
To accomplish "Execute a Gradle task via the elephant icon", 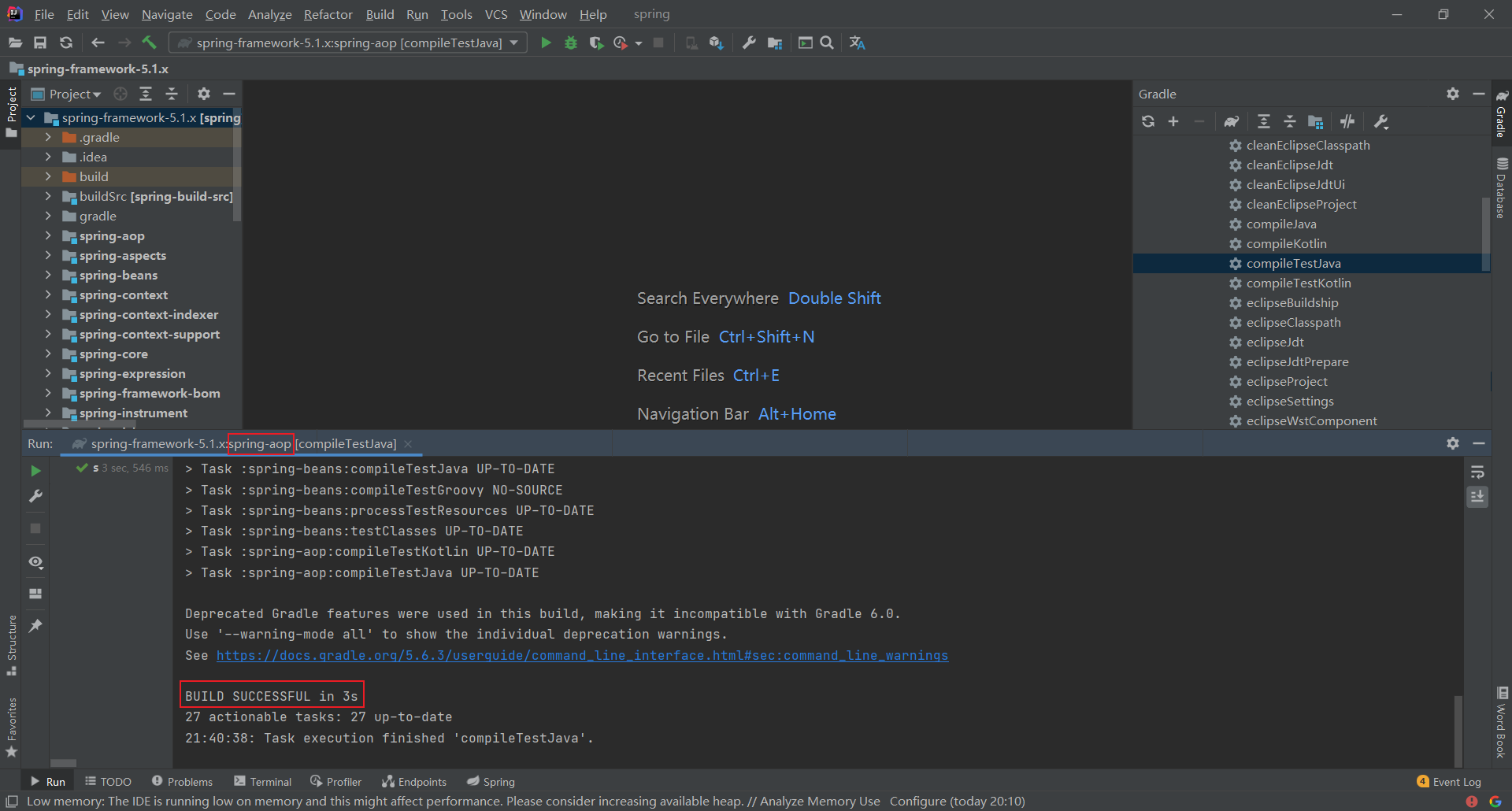I will tap(1232, 121).
